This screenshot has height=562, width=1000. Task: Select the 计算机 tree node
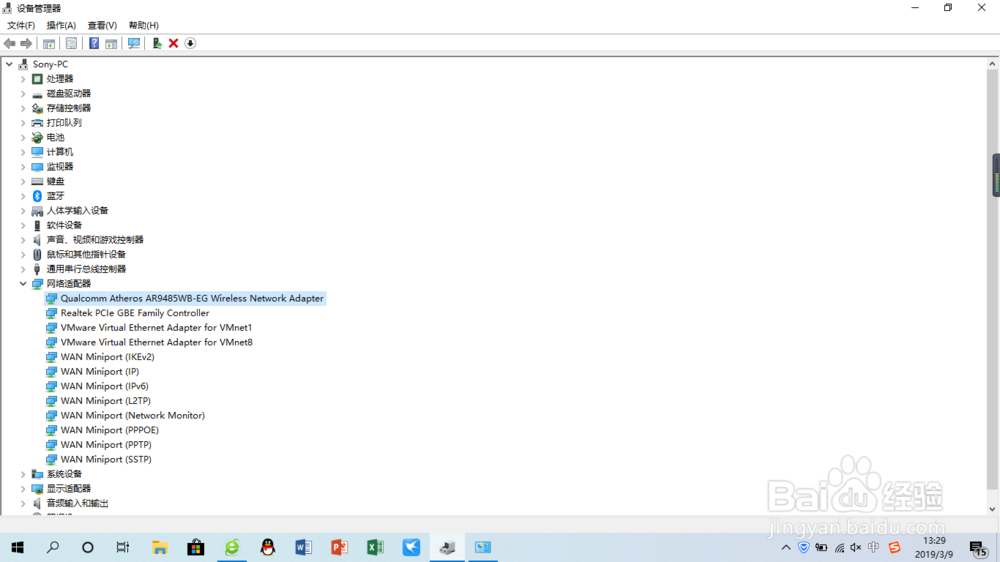pyautogui.click(x=59, y=152)
